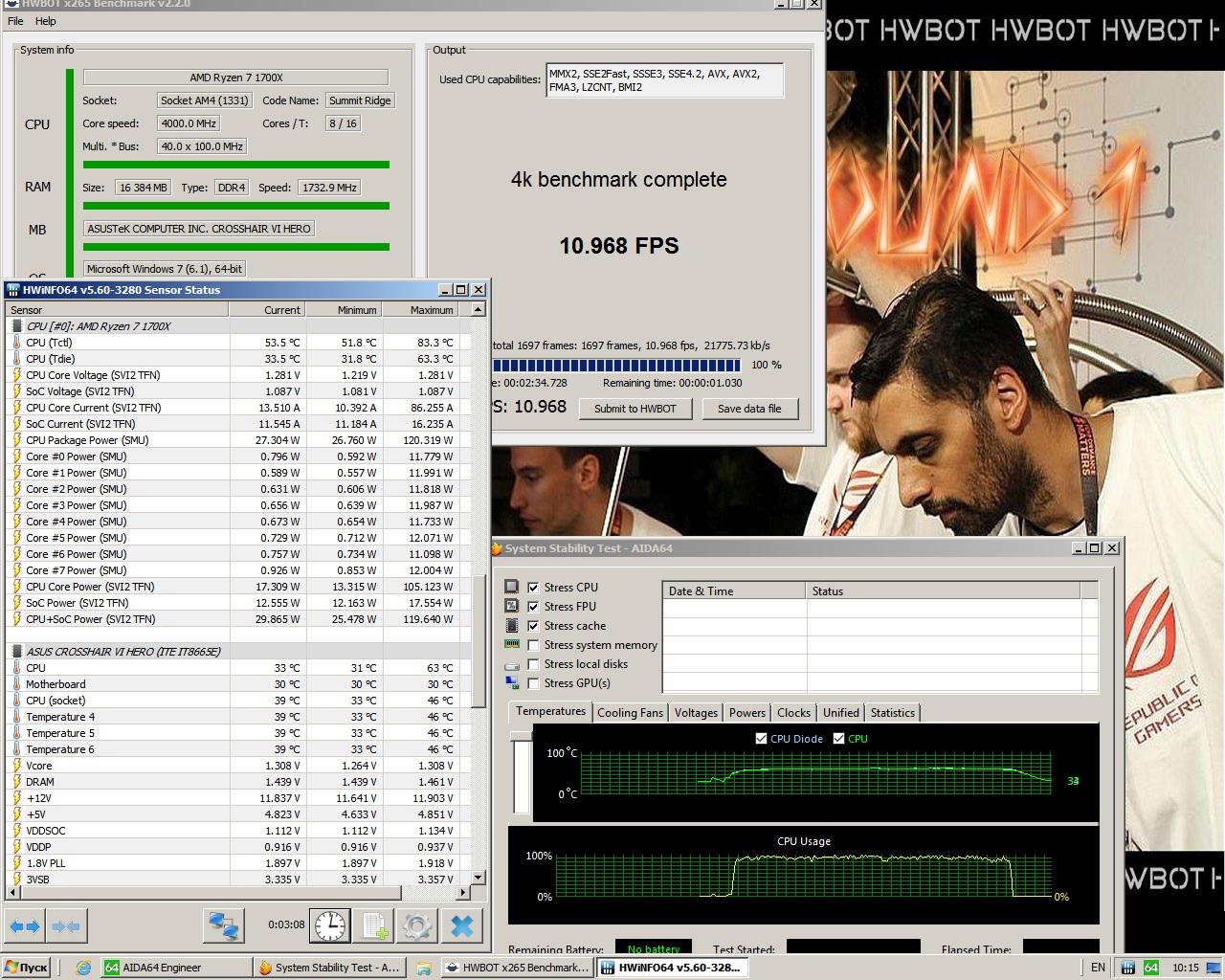The image size is (1225, 980).
Task: Click the Save data file button
Action: (x=749, y=409)
